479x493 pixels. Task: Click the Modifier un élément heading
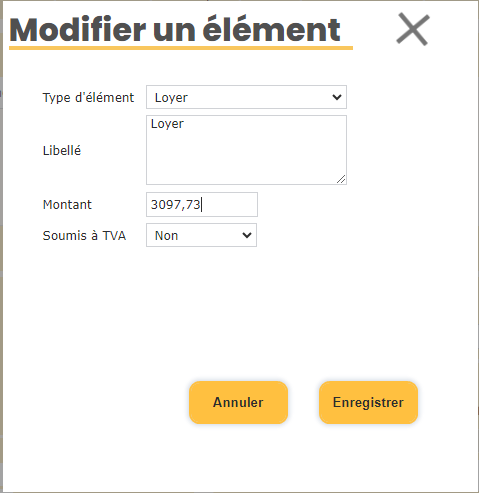pyautogui.click(x=175, y=30)
